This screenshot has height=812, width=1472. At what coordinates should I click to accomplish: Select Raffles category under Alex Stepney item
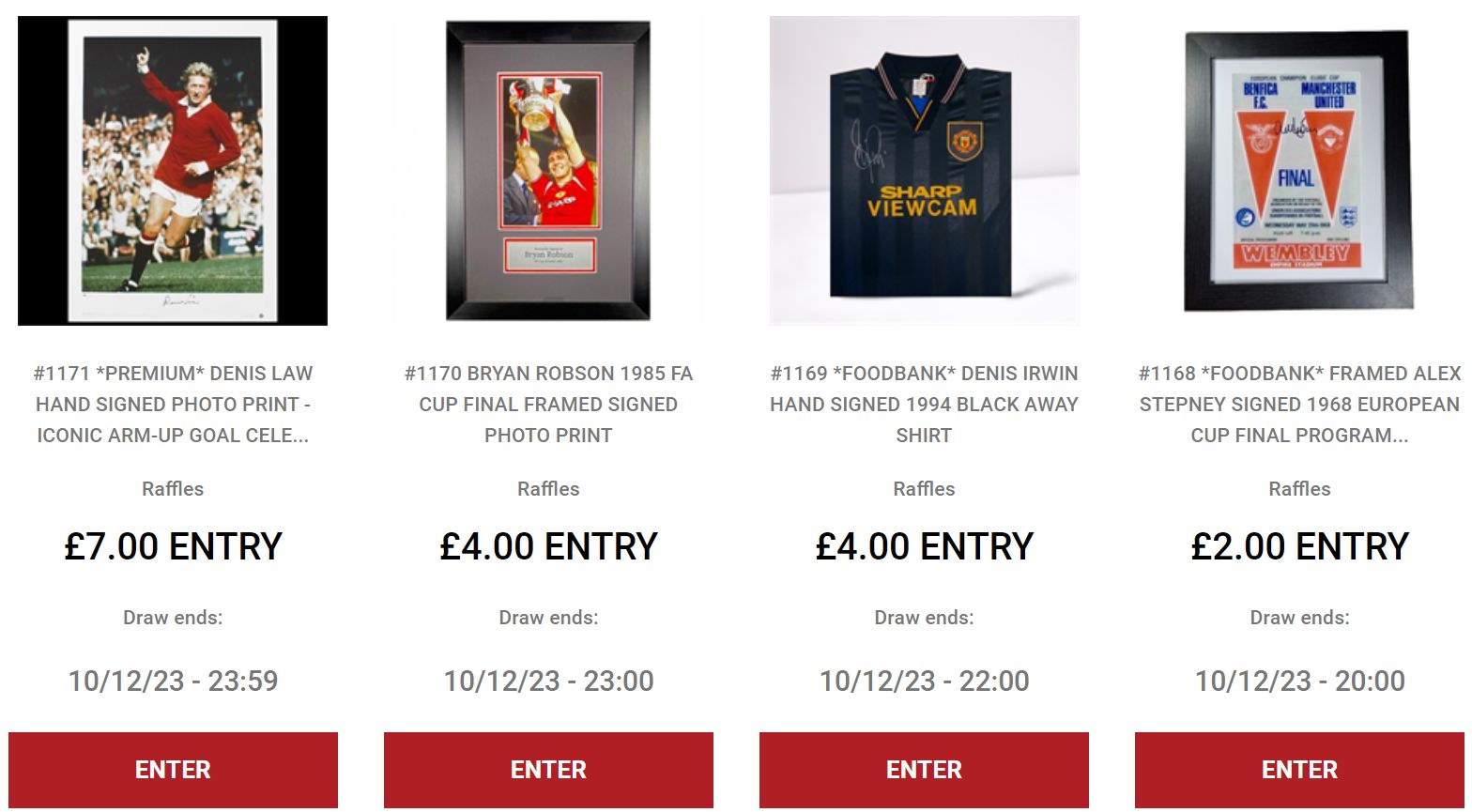tap(1299, 489)
